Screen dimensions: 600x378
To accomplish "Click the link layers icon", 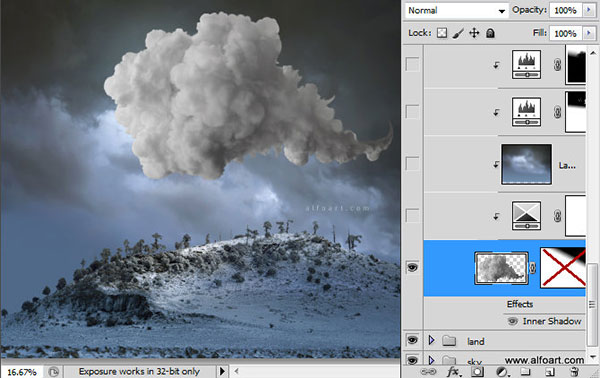I will (428, 372).
